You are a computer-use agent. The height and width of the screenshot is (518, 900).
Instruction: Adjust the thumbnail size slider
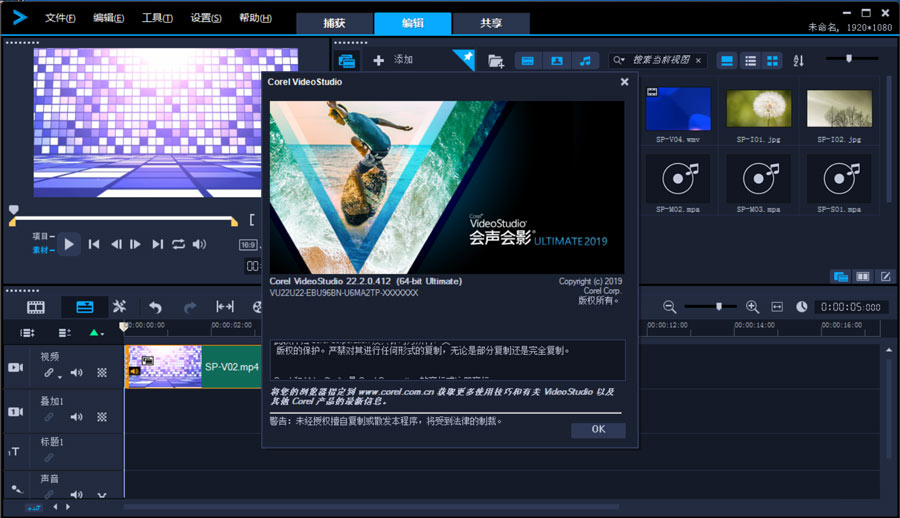pyautogui.click(x=849, y=60)
